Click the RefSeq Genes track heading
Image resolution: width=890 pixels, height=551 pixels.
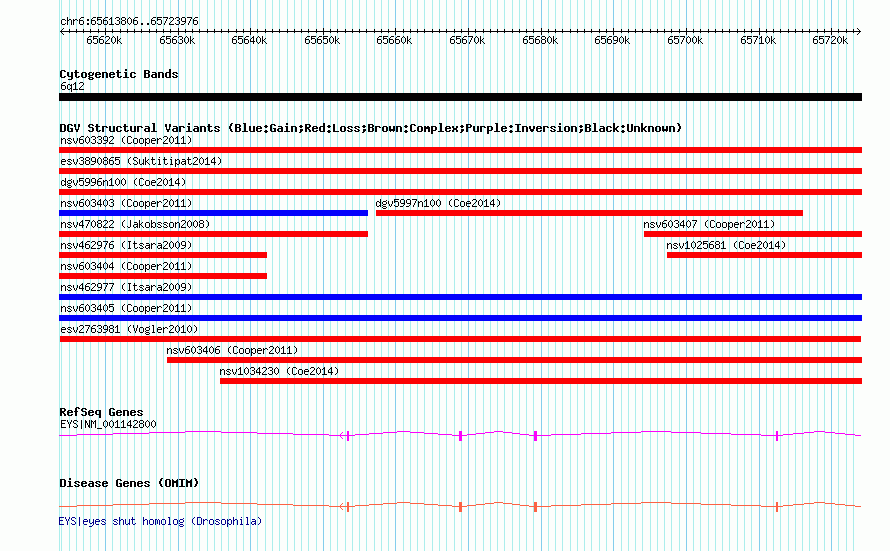101,412
